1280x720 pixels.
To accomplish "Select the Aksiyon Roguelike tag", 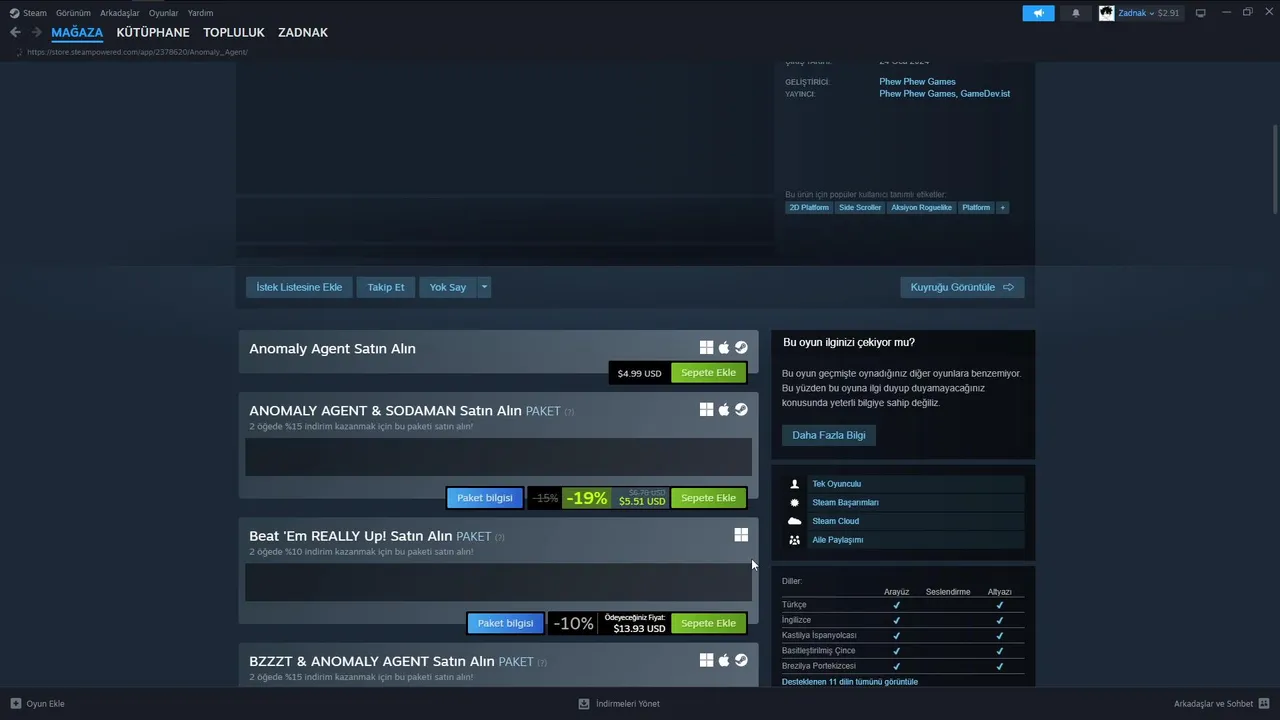I will [922, 208].
